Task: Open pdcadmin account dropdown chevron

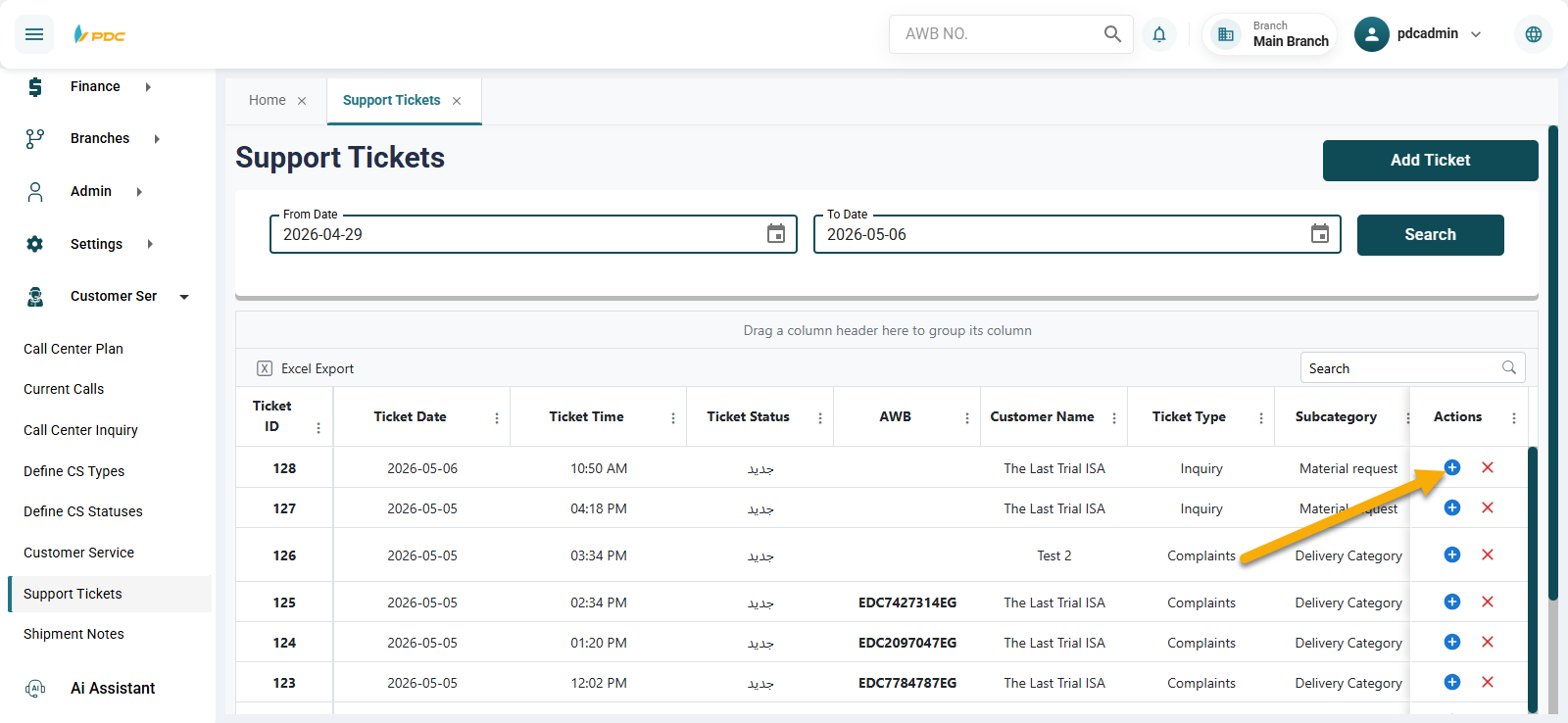Action: pyautogui.click(x=1476, y=34)
